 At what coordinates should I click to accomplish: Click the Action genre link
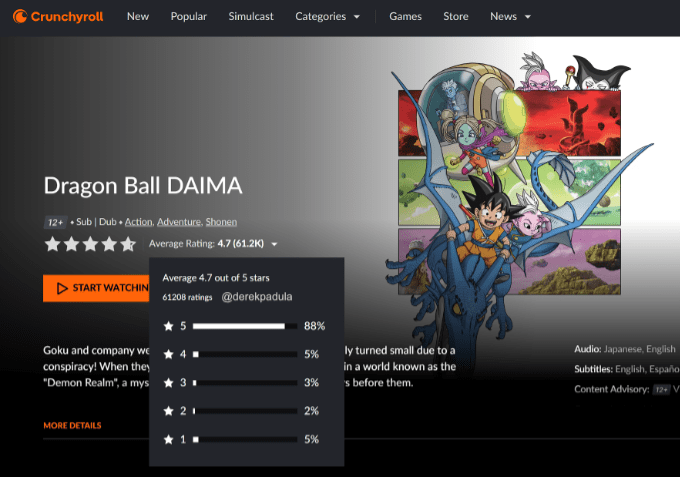(138, 221)
